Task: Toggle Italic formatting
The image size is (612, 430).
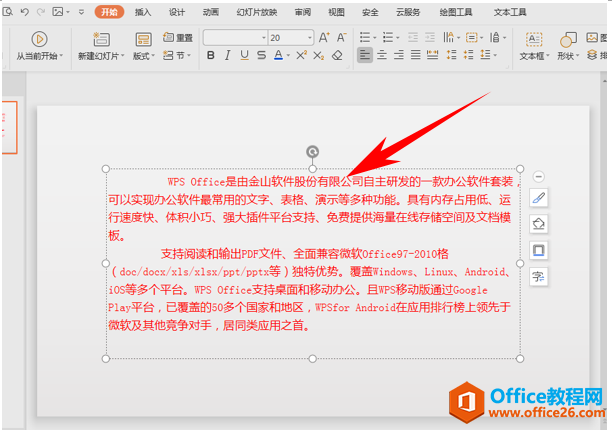Action: coord(228,55)
